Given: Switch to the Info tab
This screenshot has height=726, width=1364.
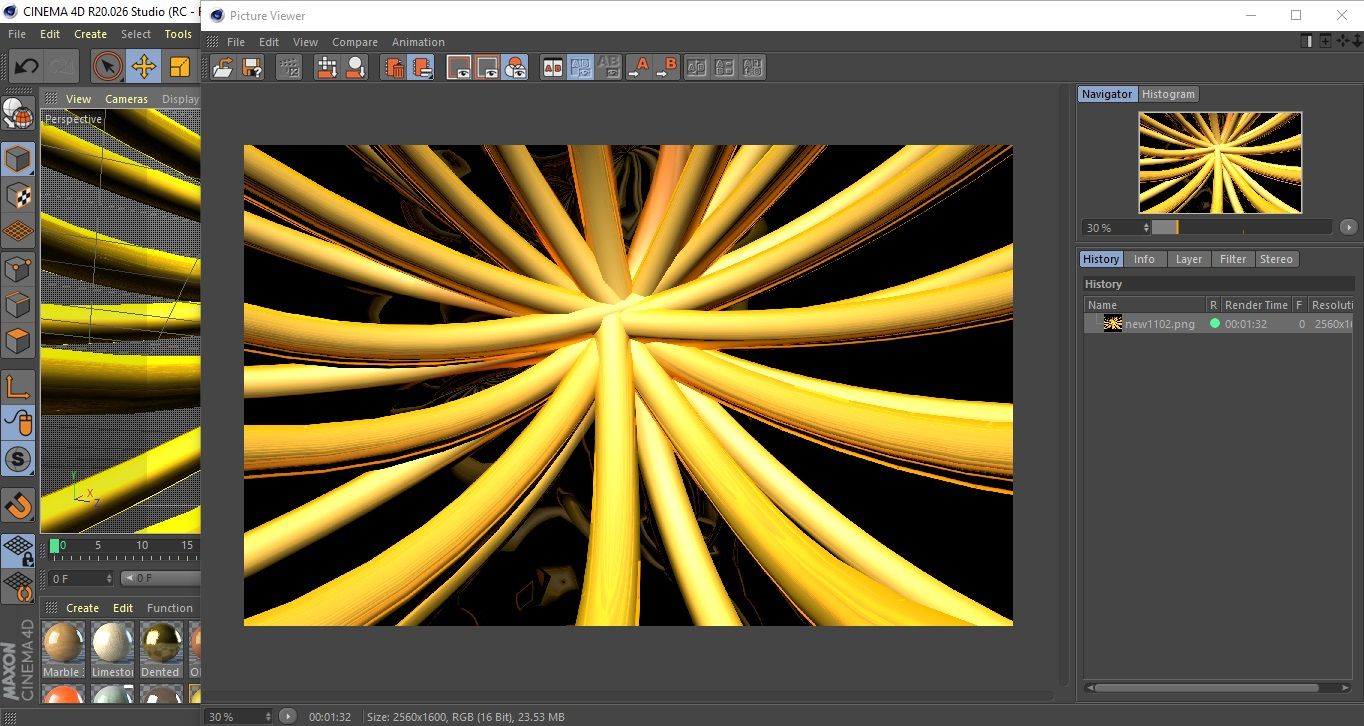Looking at the screenshot, I should tap(1144, 259).
